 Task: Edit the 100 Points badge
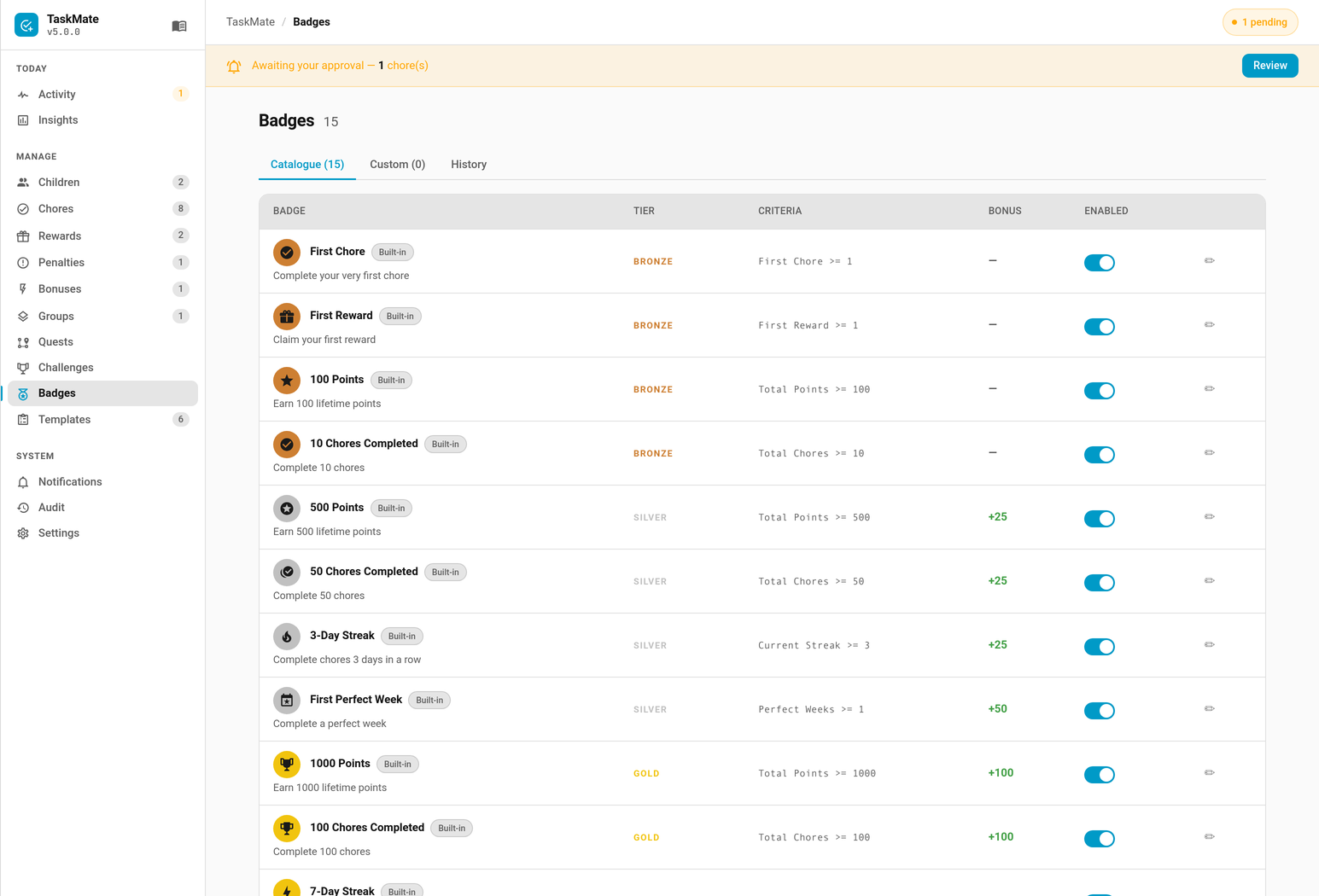click(x=1210, y=388)
